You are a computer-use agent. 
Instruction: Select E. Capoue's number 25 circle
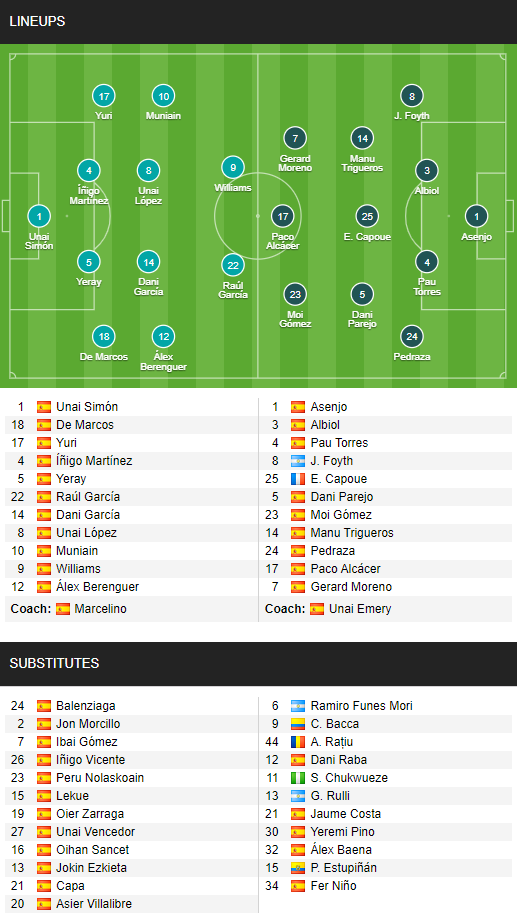point(367,216)
